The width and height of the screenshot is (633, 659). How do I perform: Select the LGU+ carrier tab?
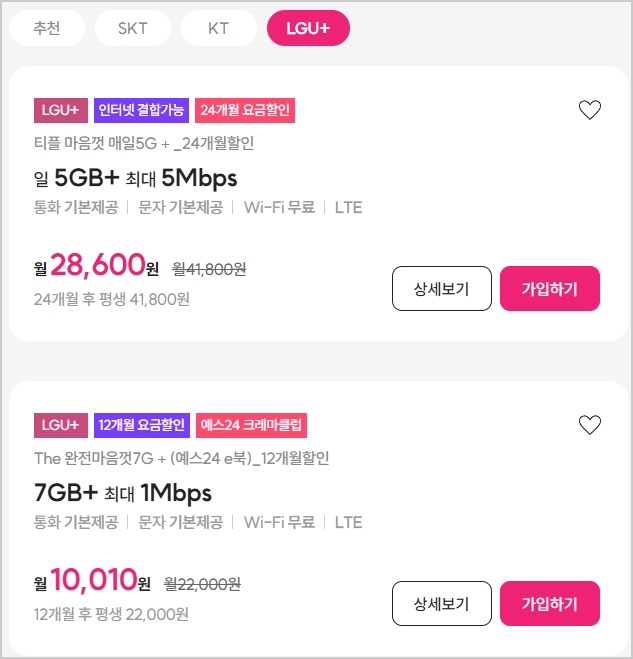[308, 28]
